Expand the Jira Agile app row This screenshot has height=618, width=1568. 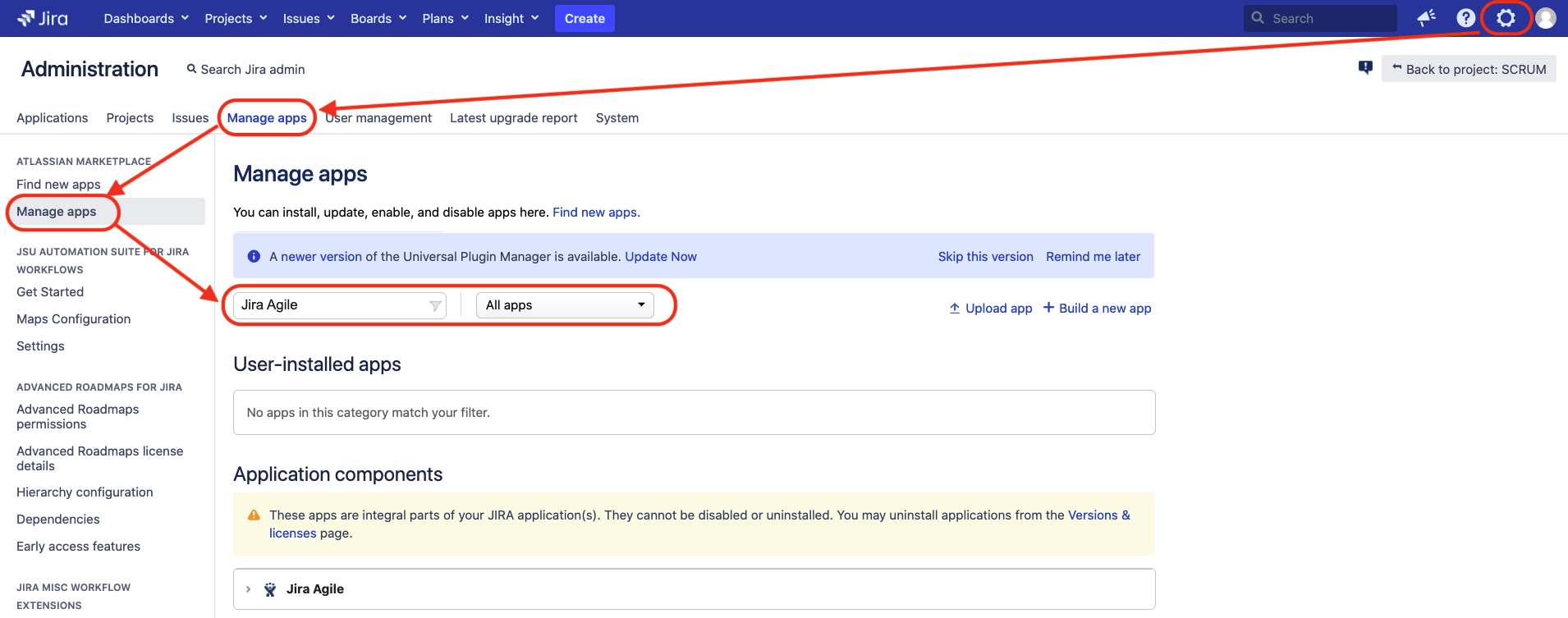point(248,589)
